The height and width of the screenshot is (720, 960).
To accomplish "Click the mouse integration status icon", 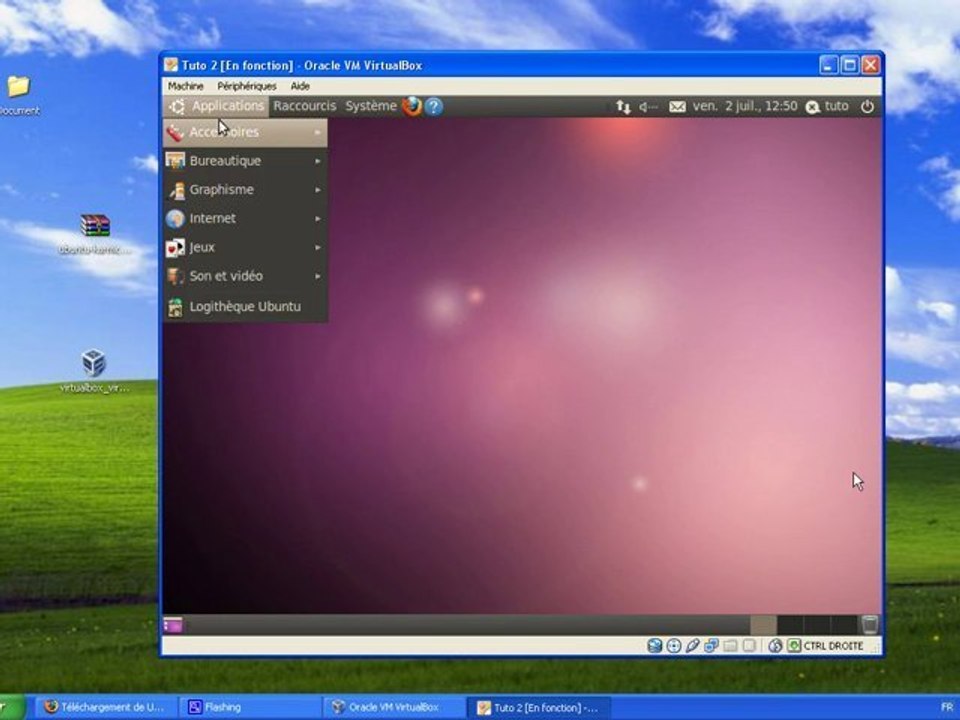I will pos(775,645).
